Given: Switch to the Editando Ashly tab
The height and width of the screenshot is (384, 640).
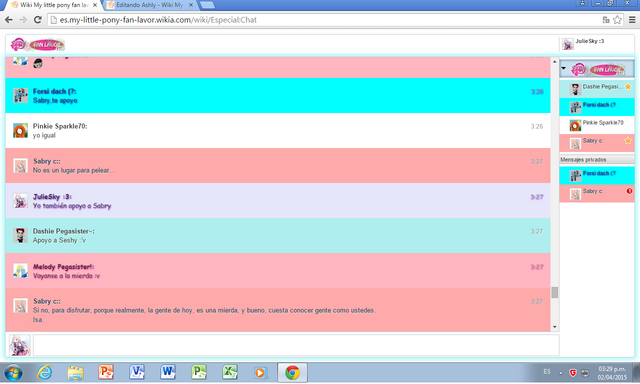Looking at the screenshot, I should click(149, 5).
